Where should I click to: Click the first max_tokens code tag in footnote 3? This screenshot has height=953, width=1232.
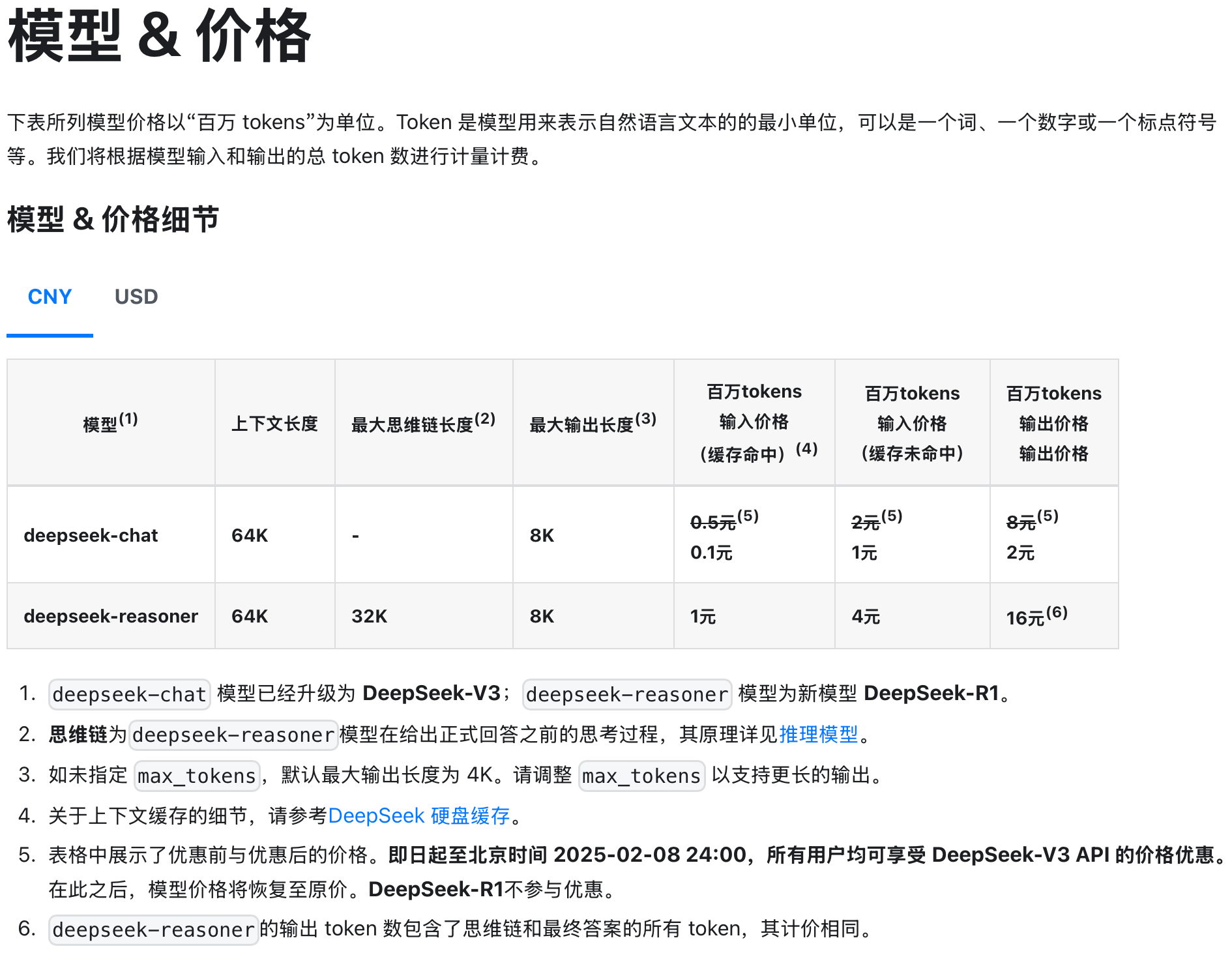click(x=197, y=776)
